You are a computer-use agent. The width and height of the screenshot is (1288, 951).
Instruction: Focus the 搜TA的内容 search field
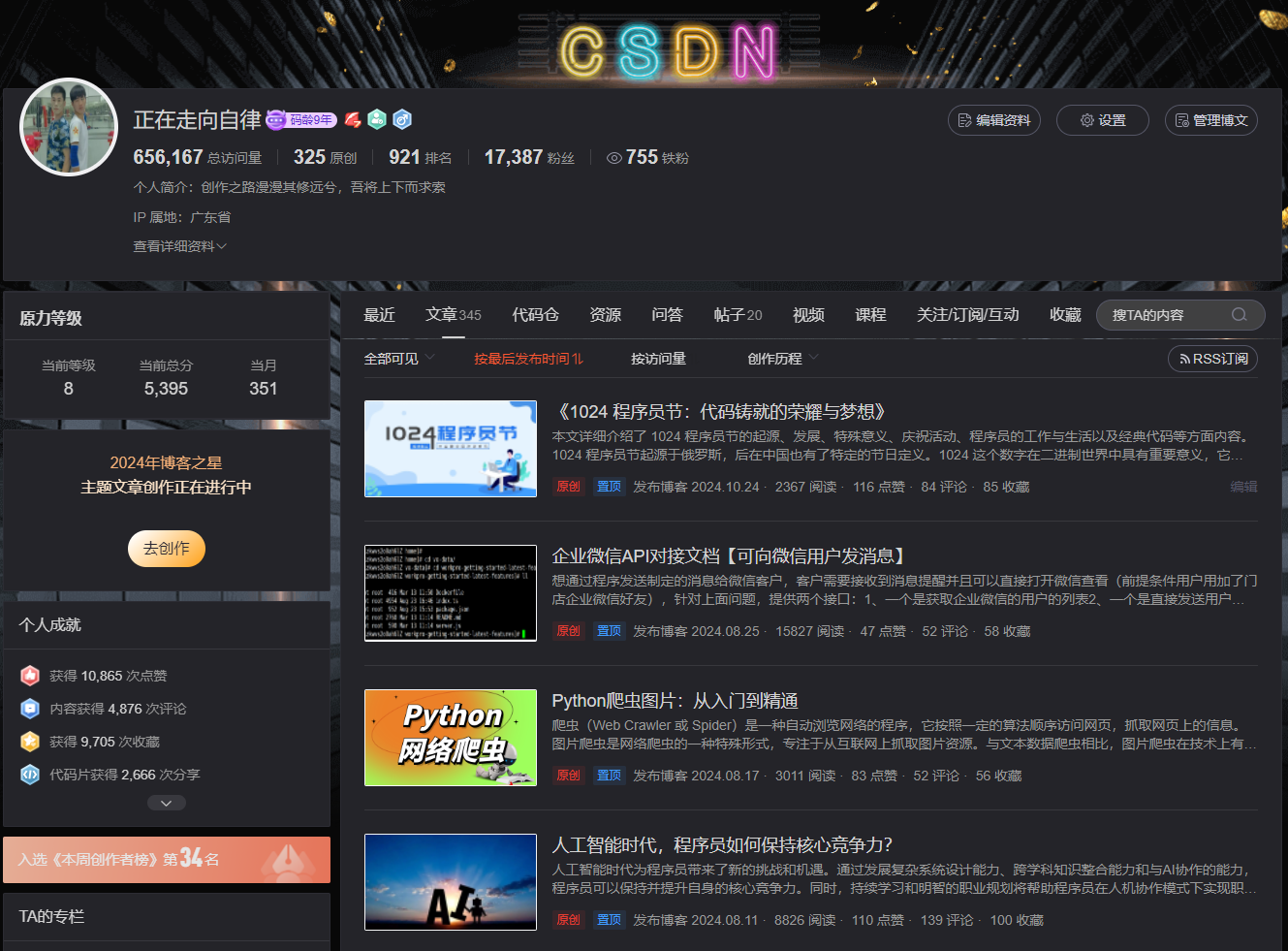tap(1180, 315)
